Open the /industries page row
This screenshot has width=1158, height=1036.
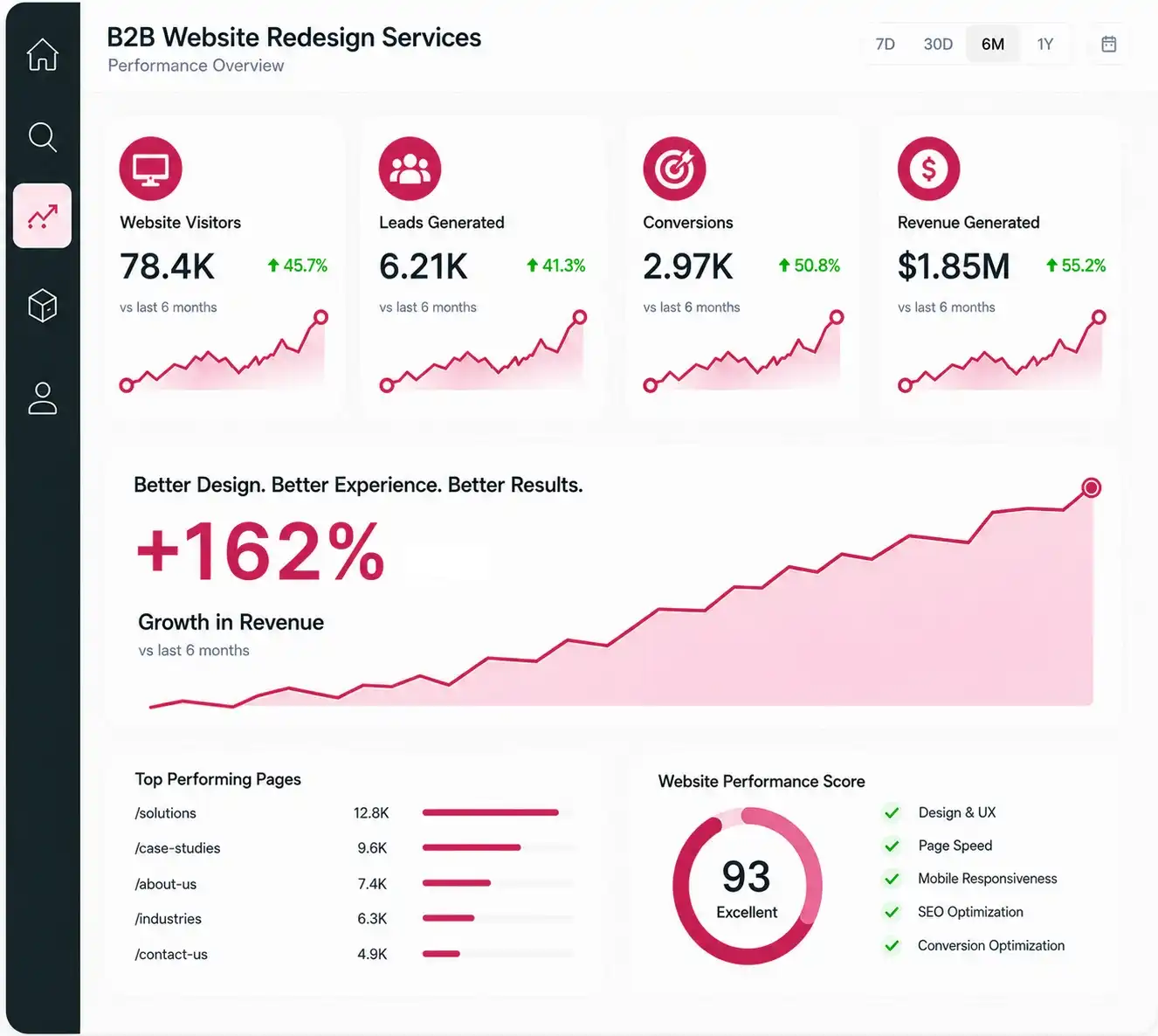pos(355,919)
